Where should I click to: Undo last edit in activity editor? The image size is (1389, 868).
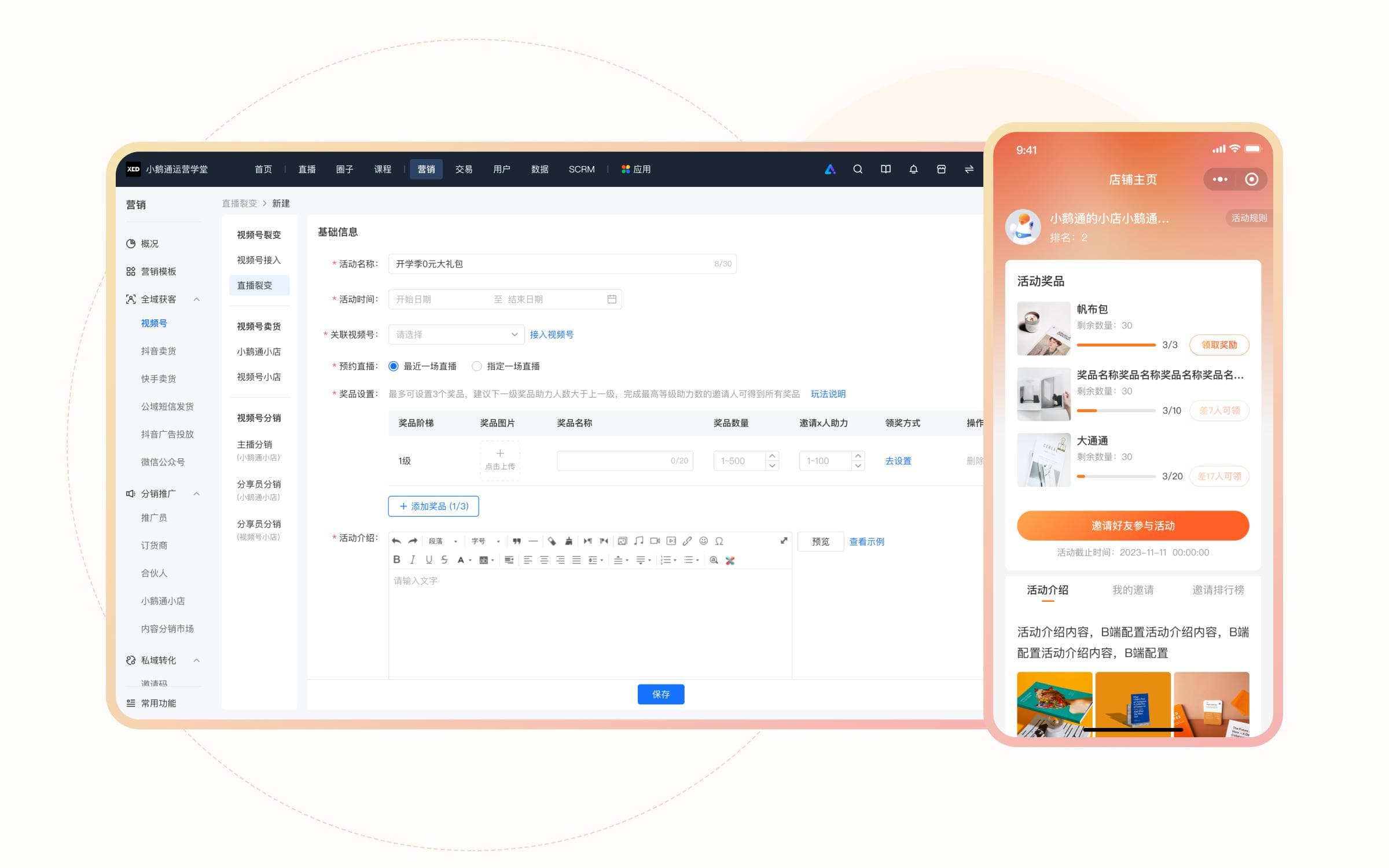pyautogui.click(x=396, y=541)
